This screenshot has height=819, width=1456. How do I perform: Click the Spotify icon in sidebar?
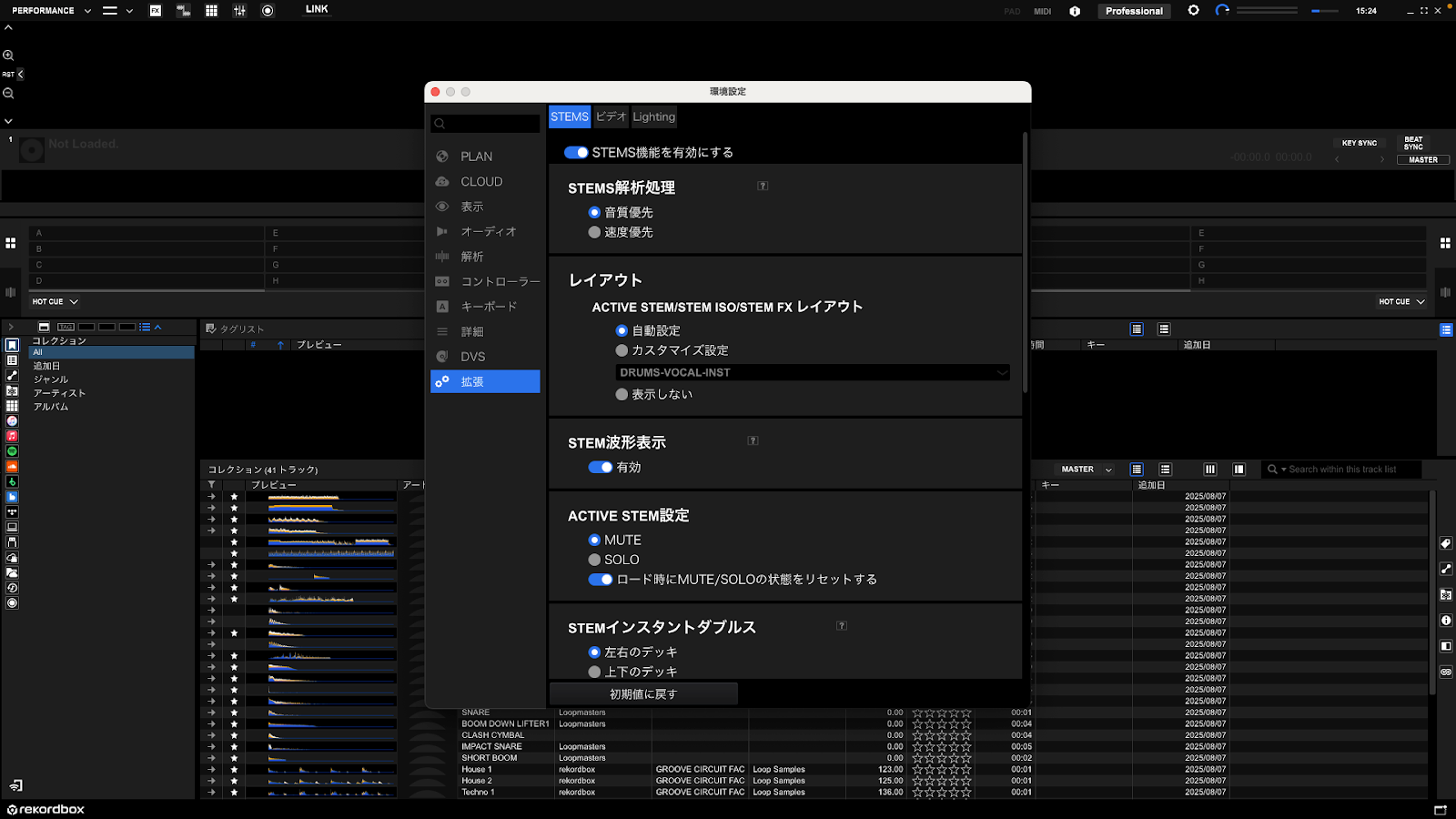pos(12,451)
